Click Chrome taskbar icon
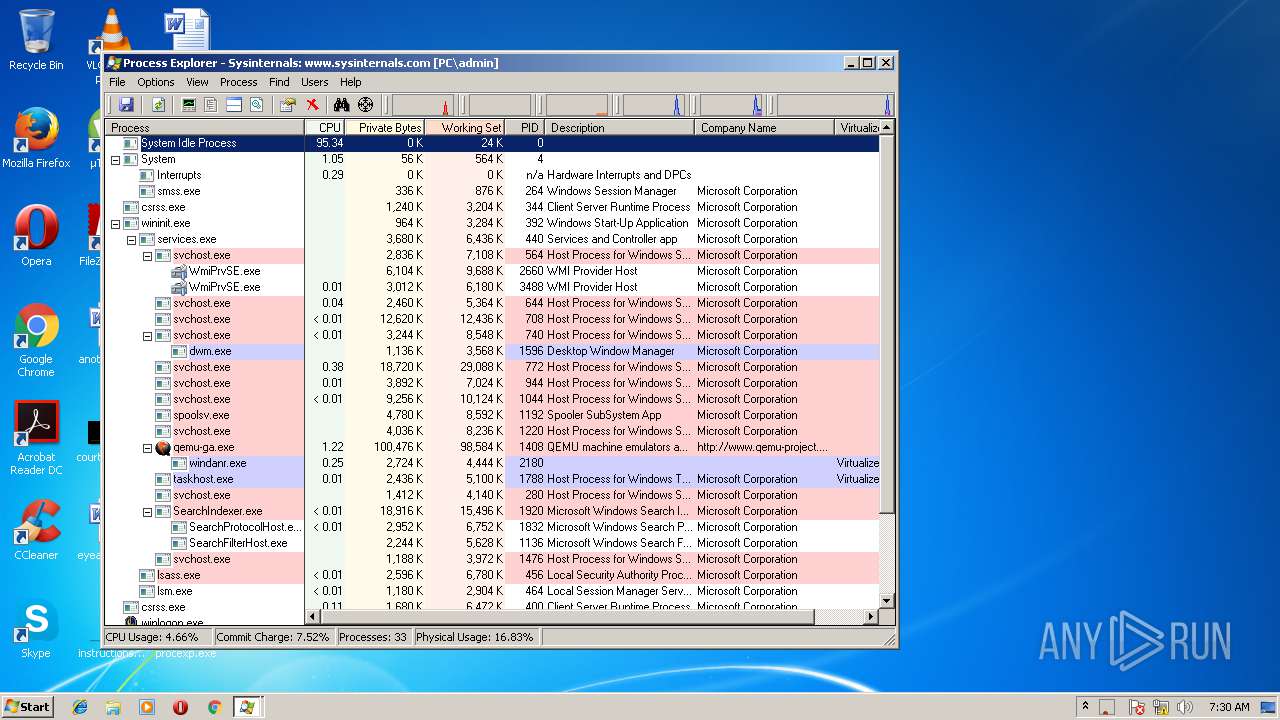Screen dimensions: 1280x720 [x=214, y=707]
